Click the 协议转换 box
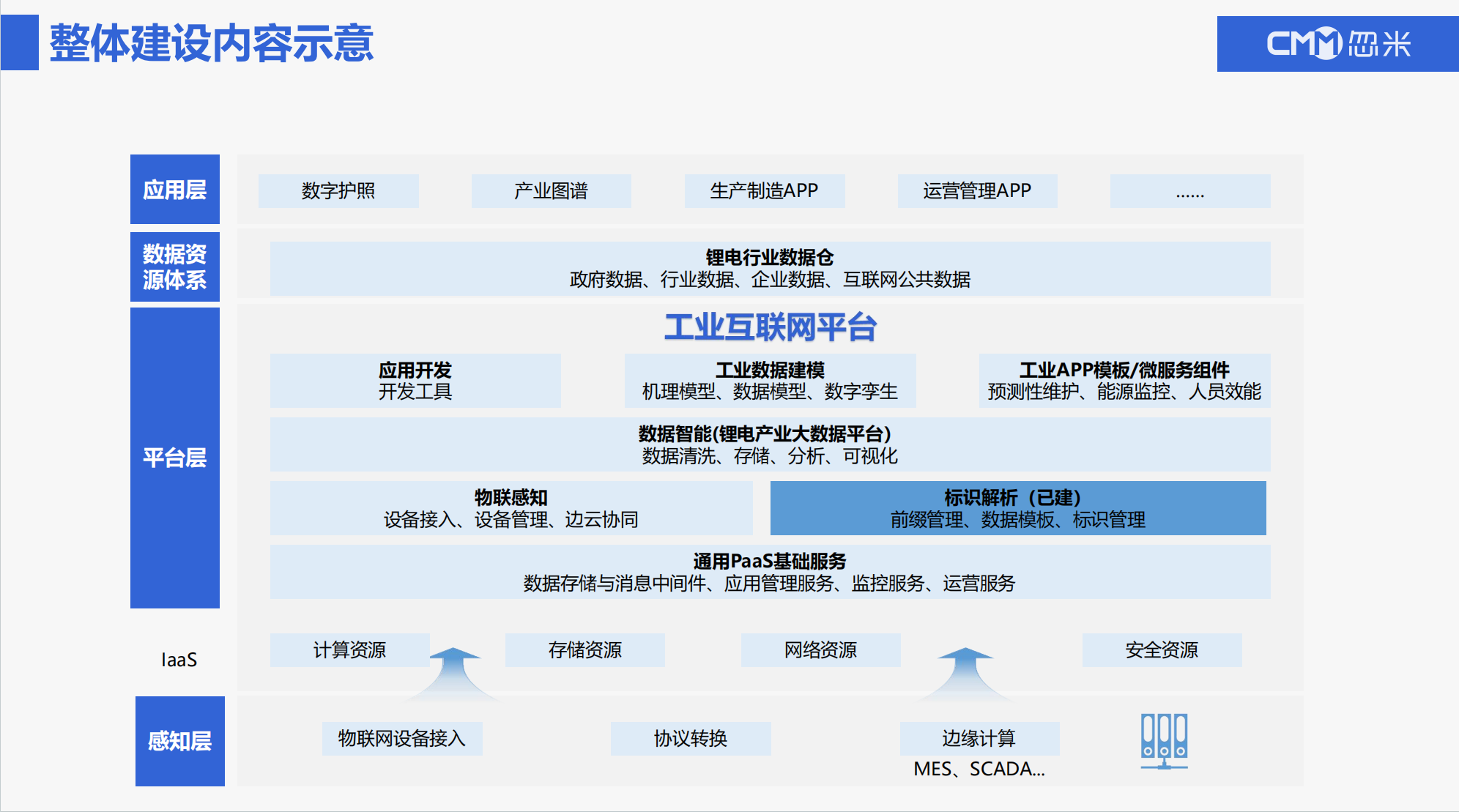1459x812 pixels. click(x=690, y=738)
